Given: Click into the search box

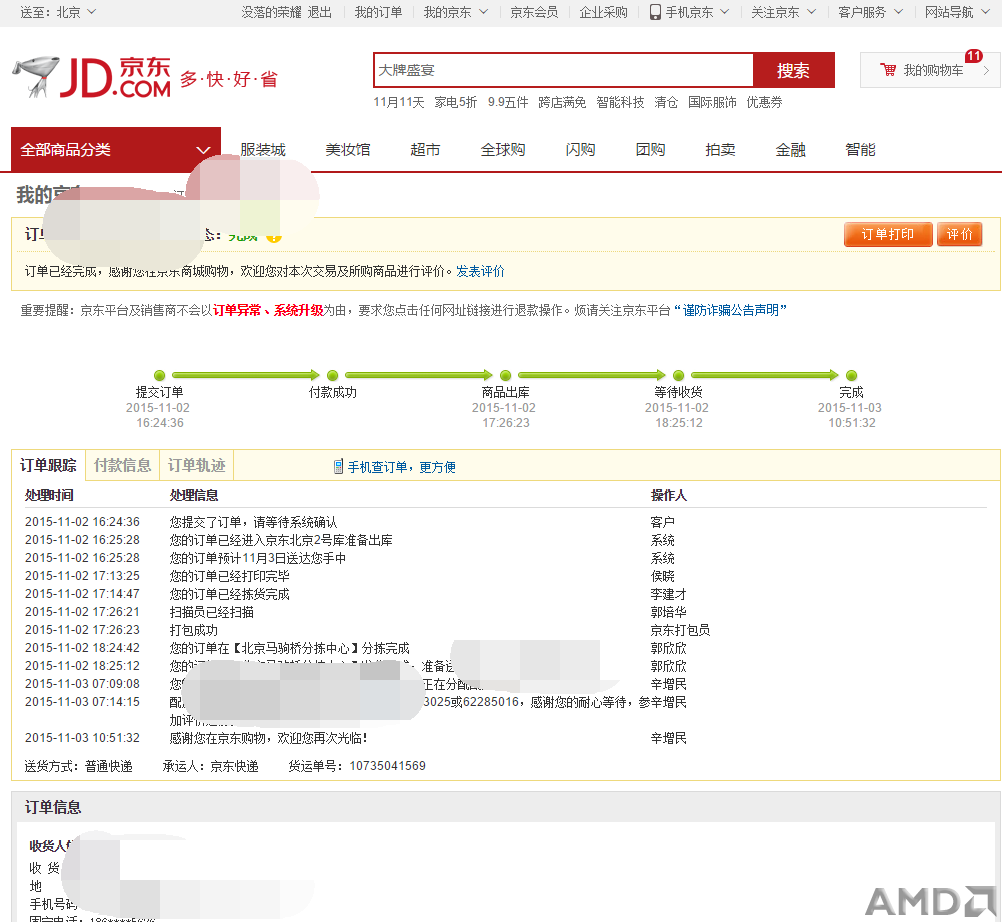Looking at the screenshot, I should [564, 70].
